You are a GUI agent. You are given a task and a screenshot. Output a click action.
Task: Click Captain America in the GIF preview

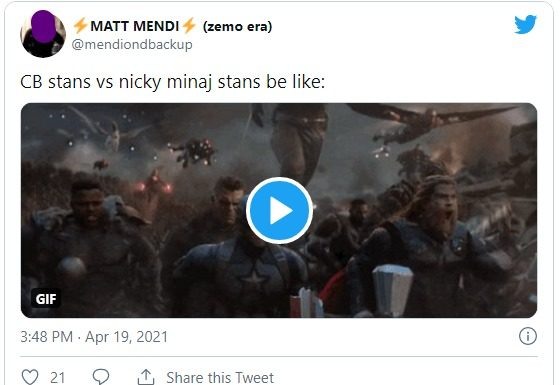tap(239, 261)
